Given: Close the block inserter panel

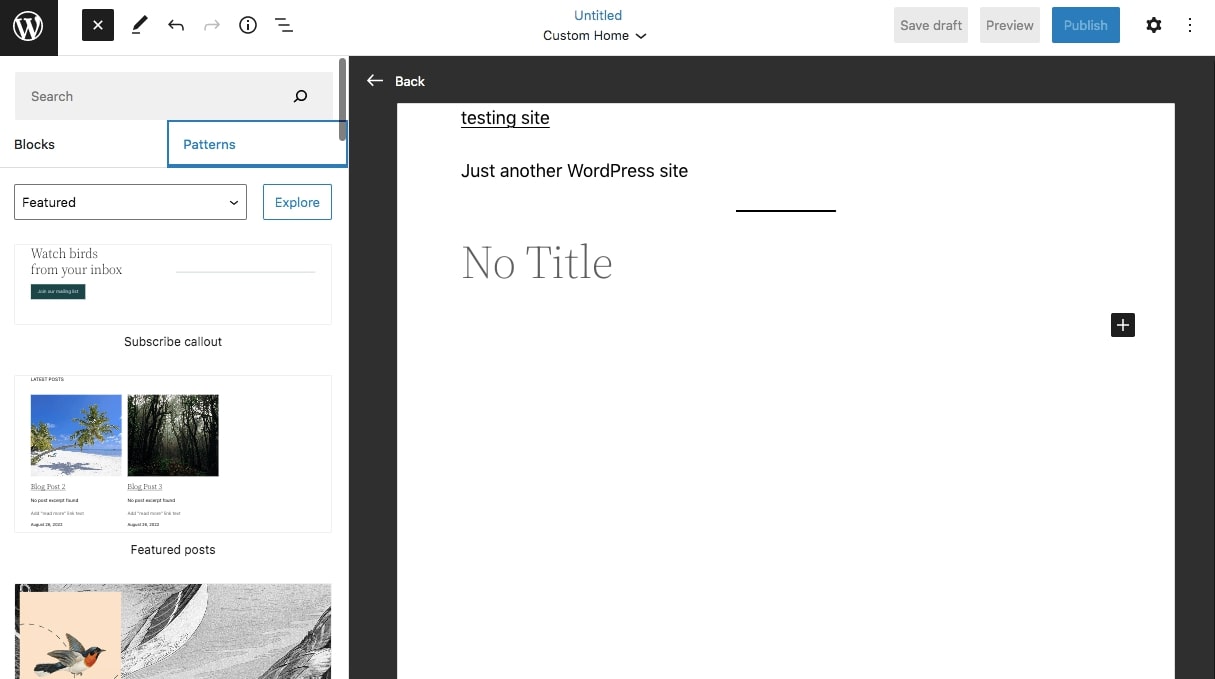Looking at the screenshot, I should [x=97, y=24].
